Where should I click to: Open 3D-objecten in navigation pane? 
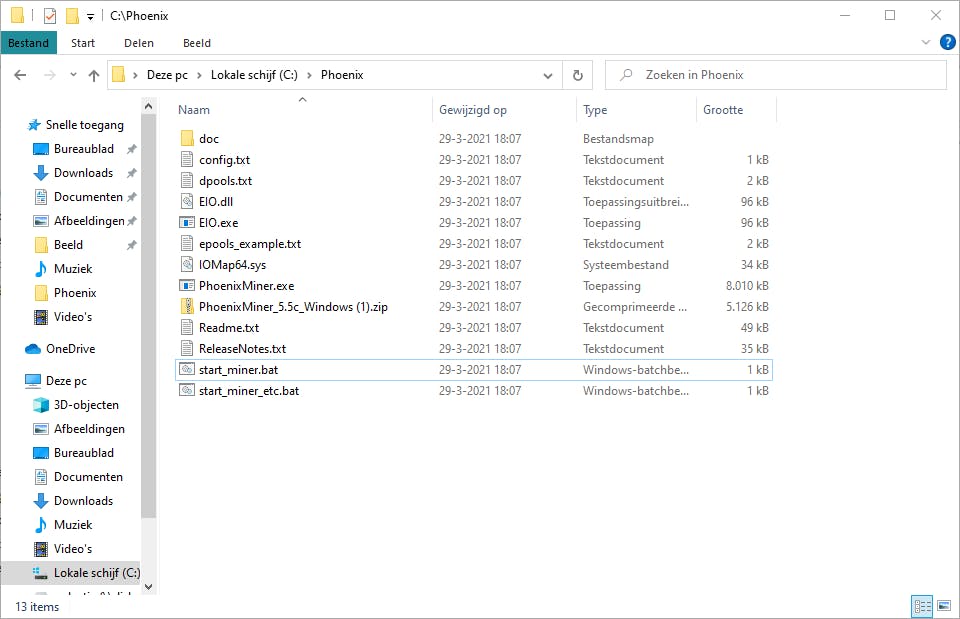point(86,405)
